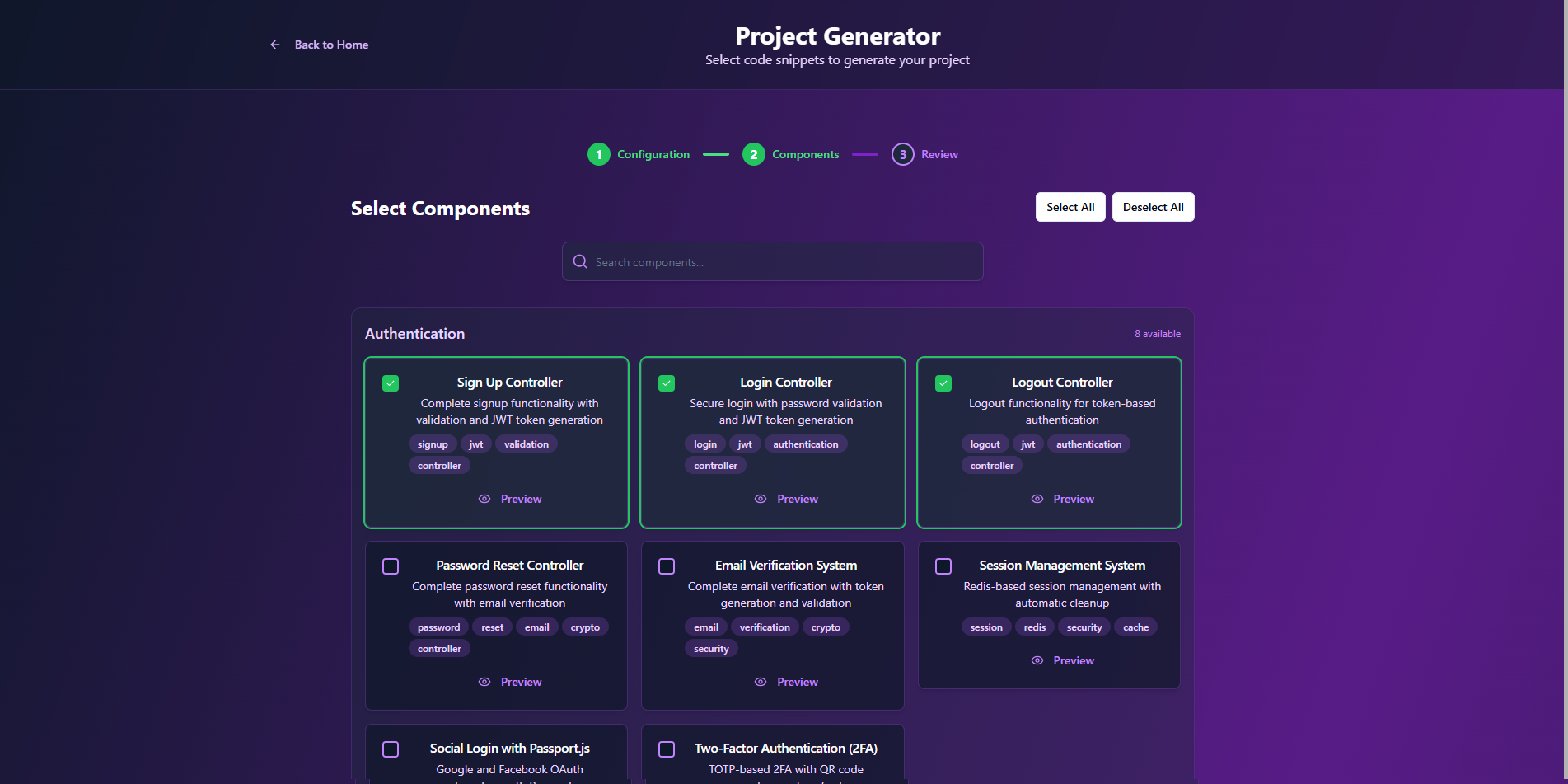Viewport: 1568px width, 784px height.
Task: Tick the Session Management System checkbox
Action: [943, 566]
